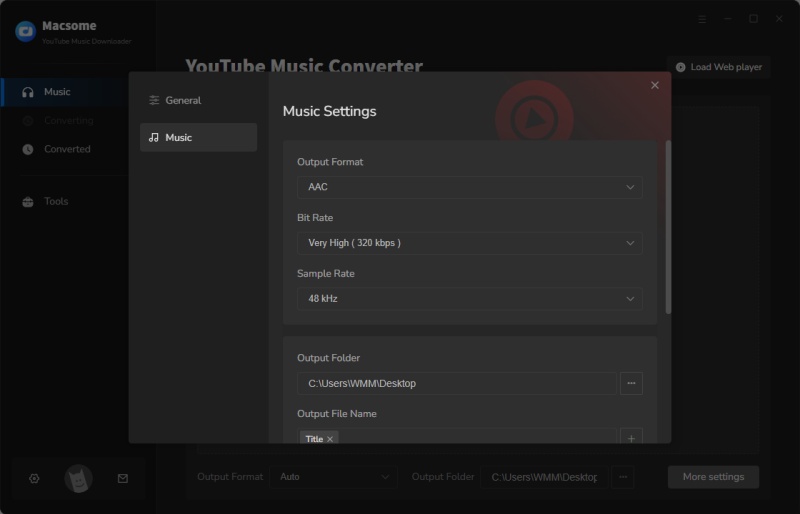Click the music note icon in settings
This screenshot has height=514, width=800.
(154, 137)
